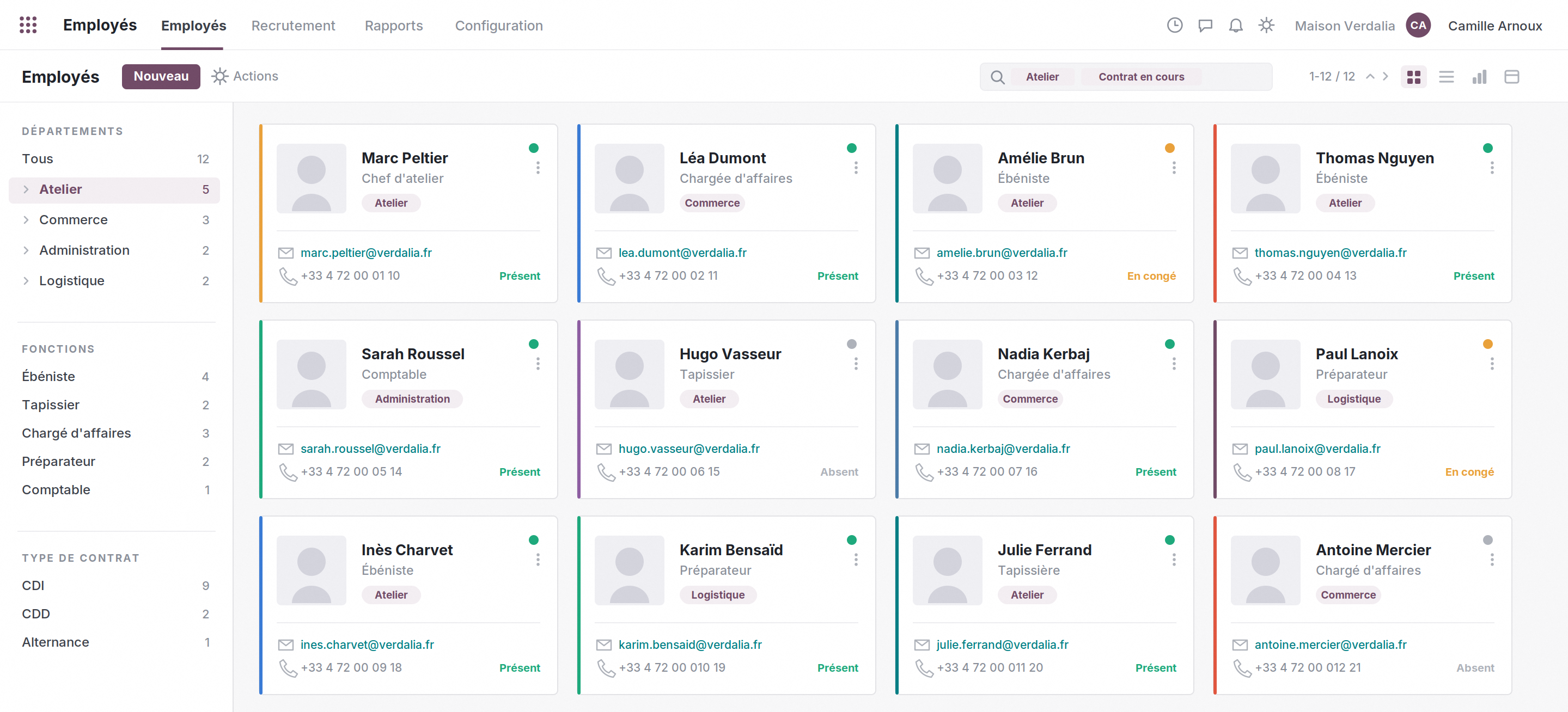1568x712 pixels.
Task: Open the Recrutement menu
Action: coord(293,26)
